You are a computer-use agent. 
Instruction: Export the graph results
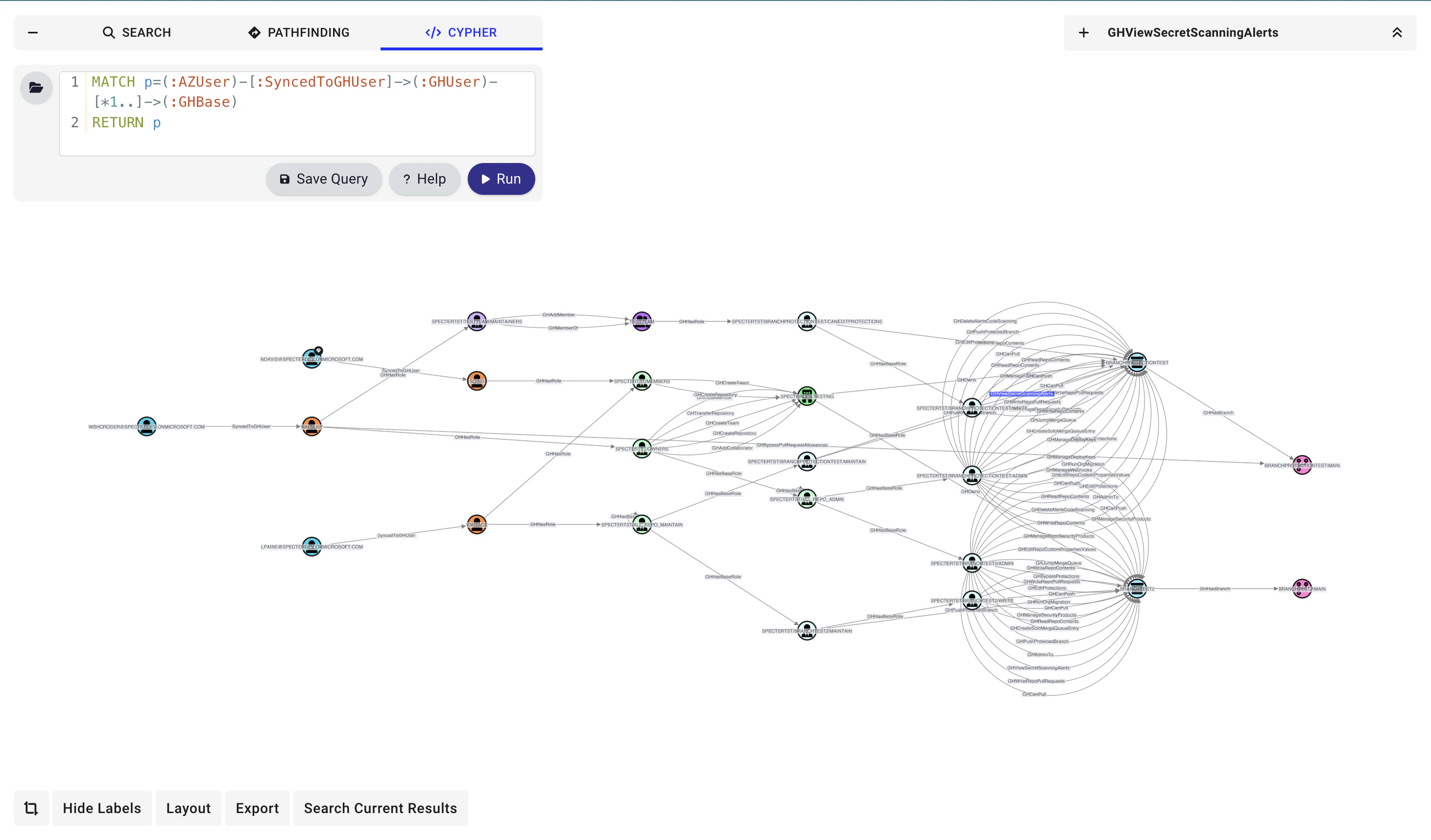(x=257, y=808)
